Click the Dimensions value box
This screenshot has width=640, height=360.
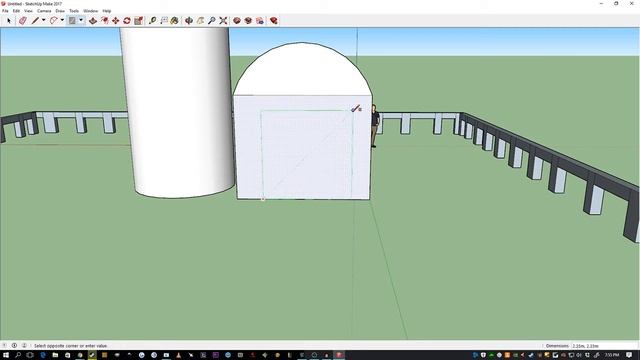[604, 346]
